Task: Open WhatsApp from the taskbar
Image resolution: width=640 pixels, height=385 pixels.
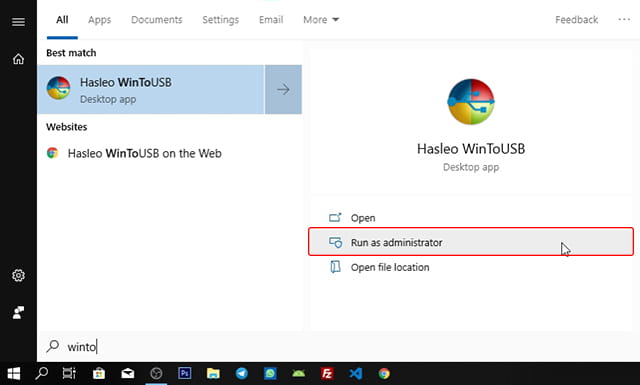Action: tap(270, 373)
